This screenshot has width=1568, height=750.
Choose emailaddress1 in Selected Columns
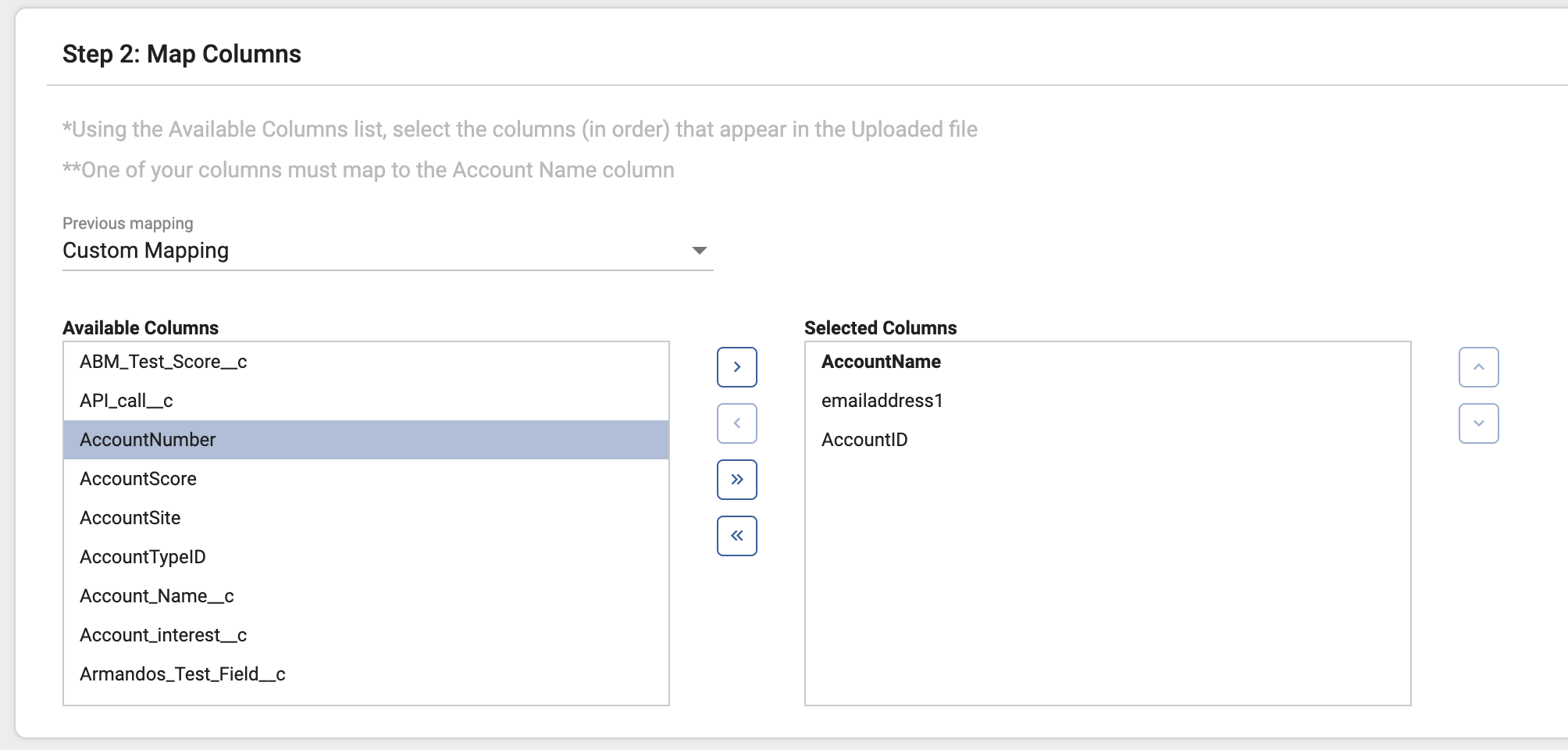coord(882,401)
